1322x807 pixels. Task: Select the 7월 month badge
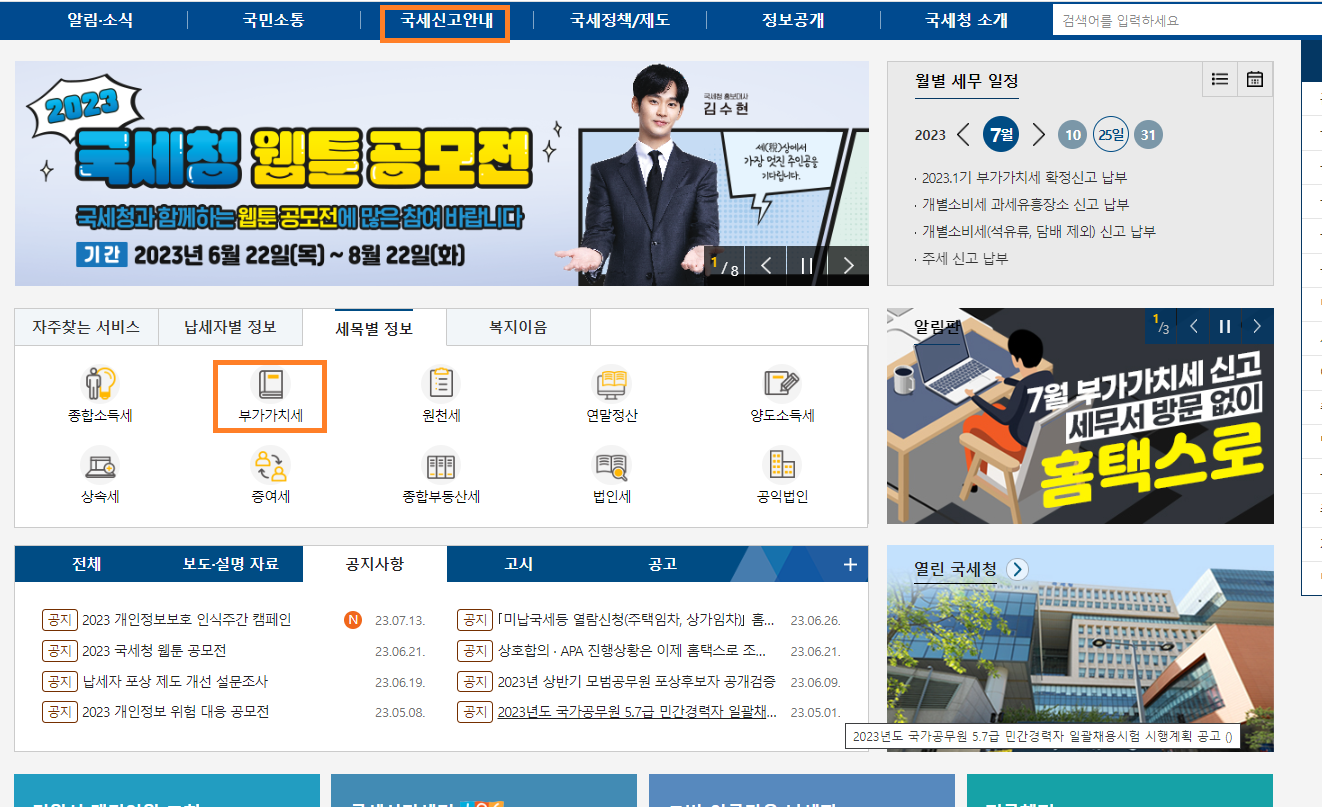pos(1001,134)
